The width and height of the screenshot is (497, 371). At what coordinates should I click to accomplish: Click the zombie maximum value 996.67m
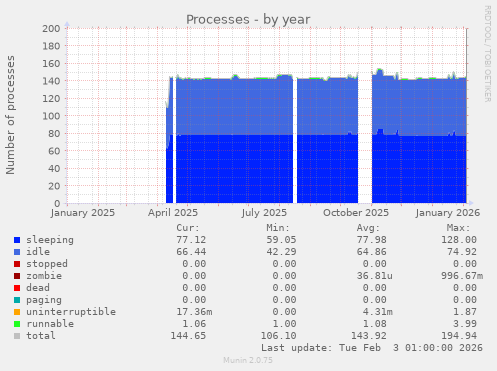(x=462, y=276)
